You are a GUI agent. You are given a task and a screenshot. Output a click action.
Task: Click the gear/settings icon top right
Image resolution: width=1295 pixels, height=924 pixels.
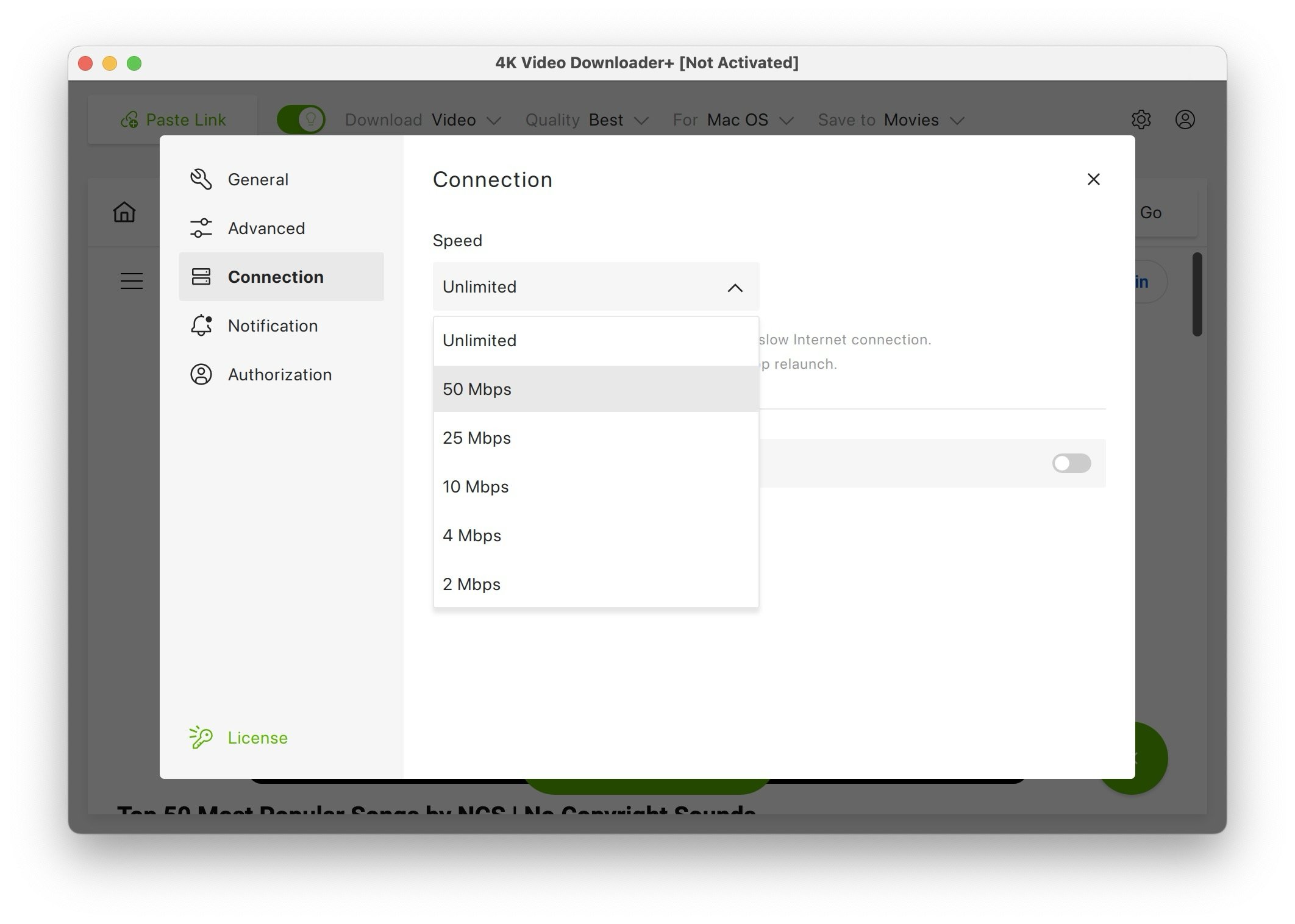click(1141, 118)
